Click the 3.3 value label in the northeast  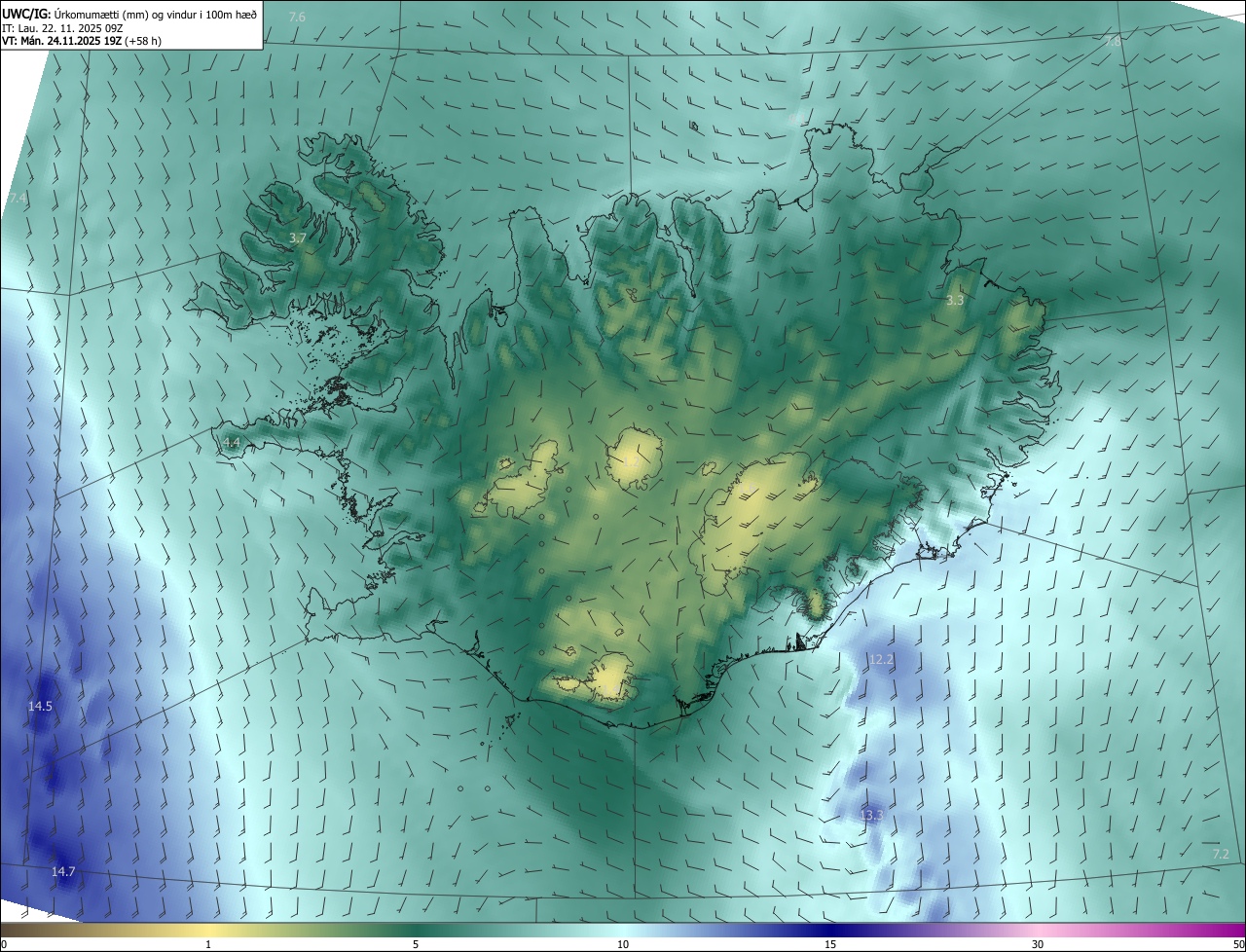click(955, 300)
